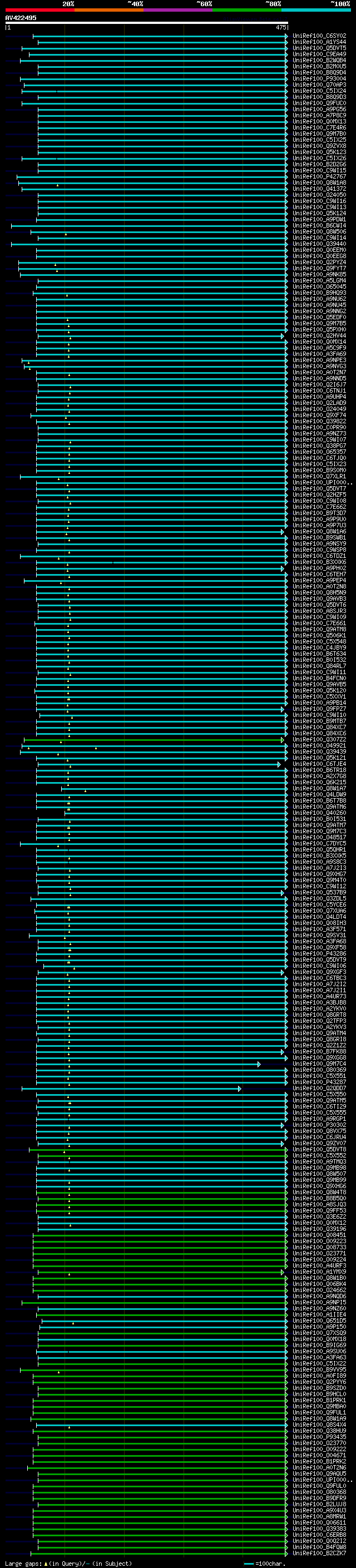Click hit label UniRef100_Q5K124
Image resolution: width=356 pixels, height=1568 pixels.
(x=319, y=214)
